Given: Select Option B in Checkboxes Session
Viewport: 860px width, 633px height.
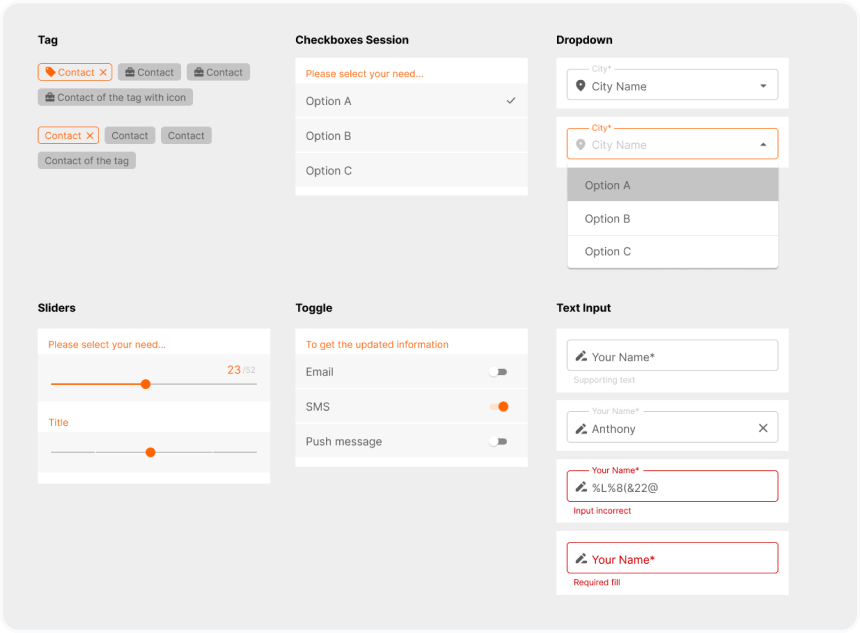Looking at the screenshot, I should (x=411, y=136).
